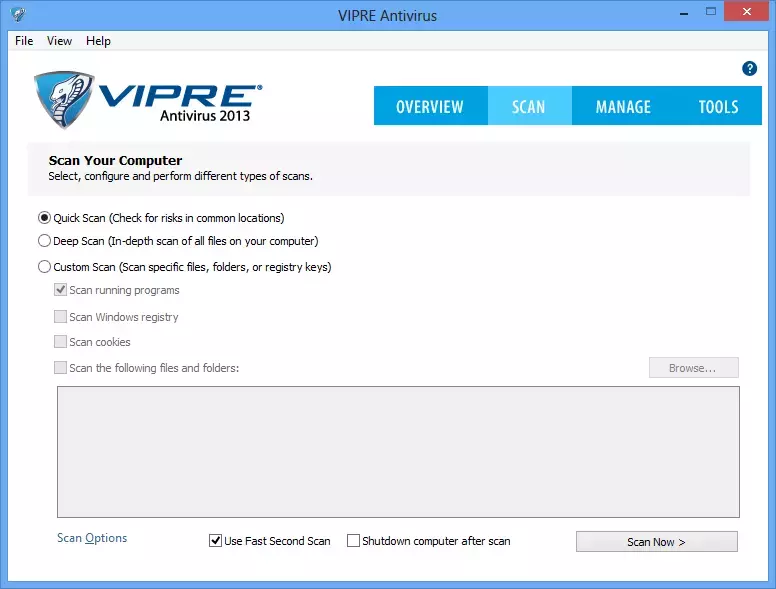Open the File menu
Screen dimensions: 776x589
(x=24, y=41)
